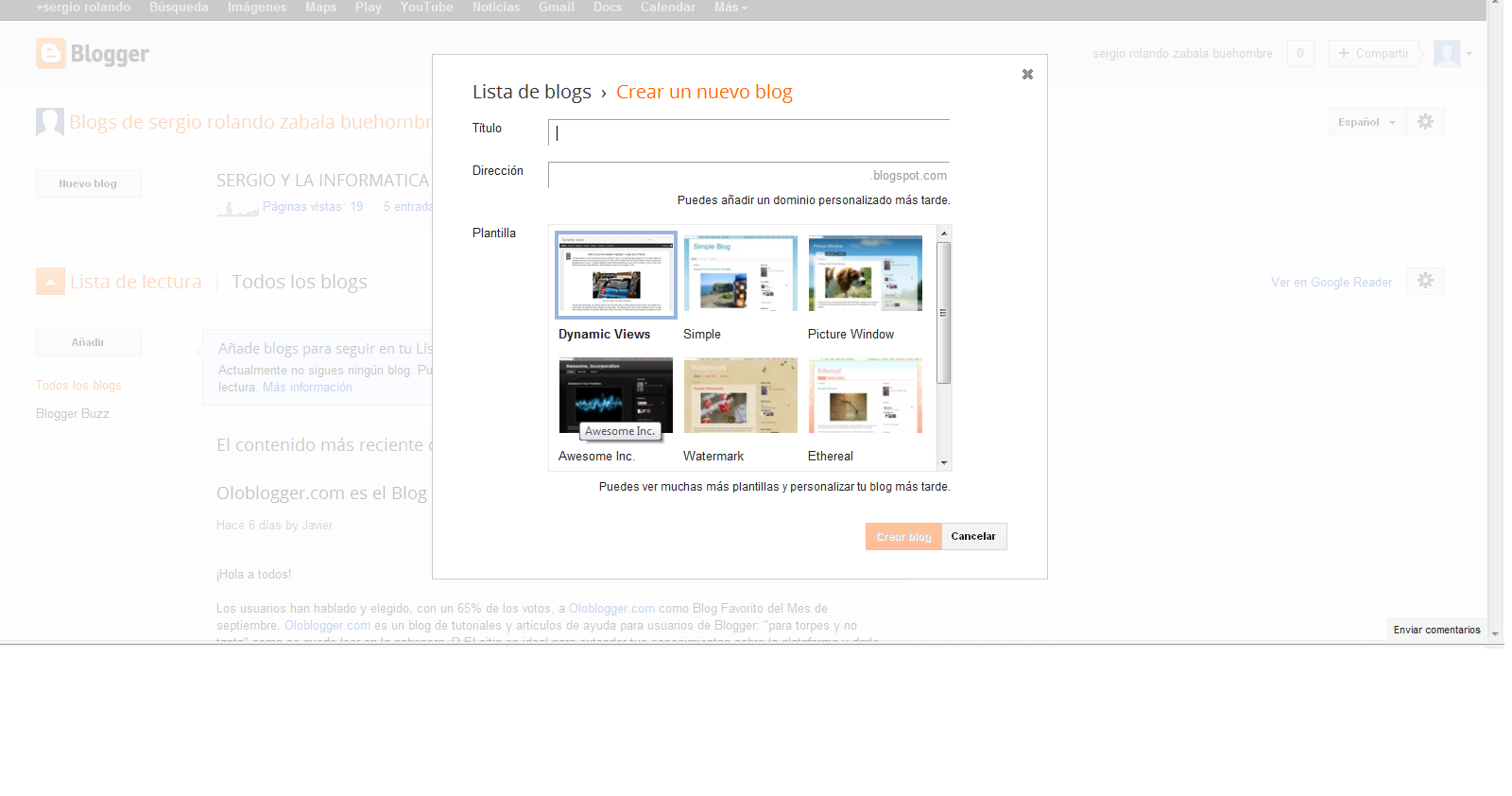
Task: Select Todos los blogs sidebar link
Action: tap(78, 386)
